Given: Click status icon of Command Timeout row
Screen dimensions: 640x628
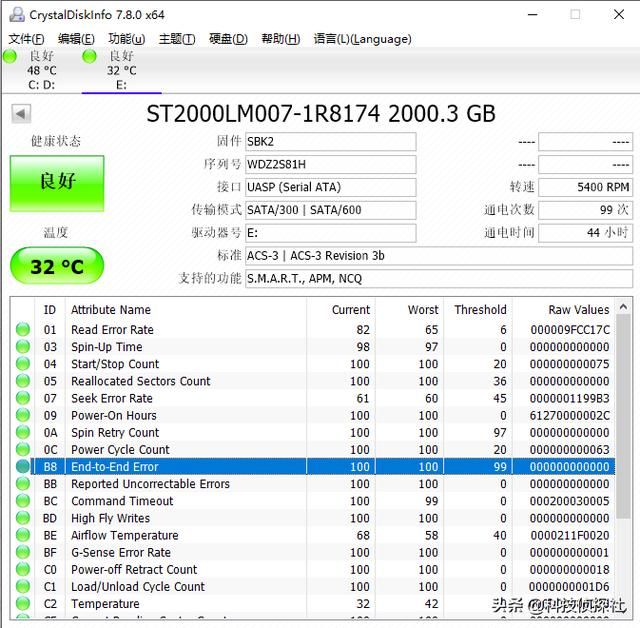Looking at the screenshot, I should (x=23, y=501).
